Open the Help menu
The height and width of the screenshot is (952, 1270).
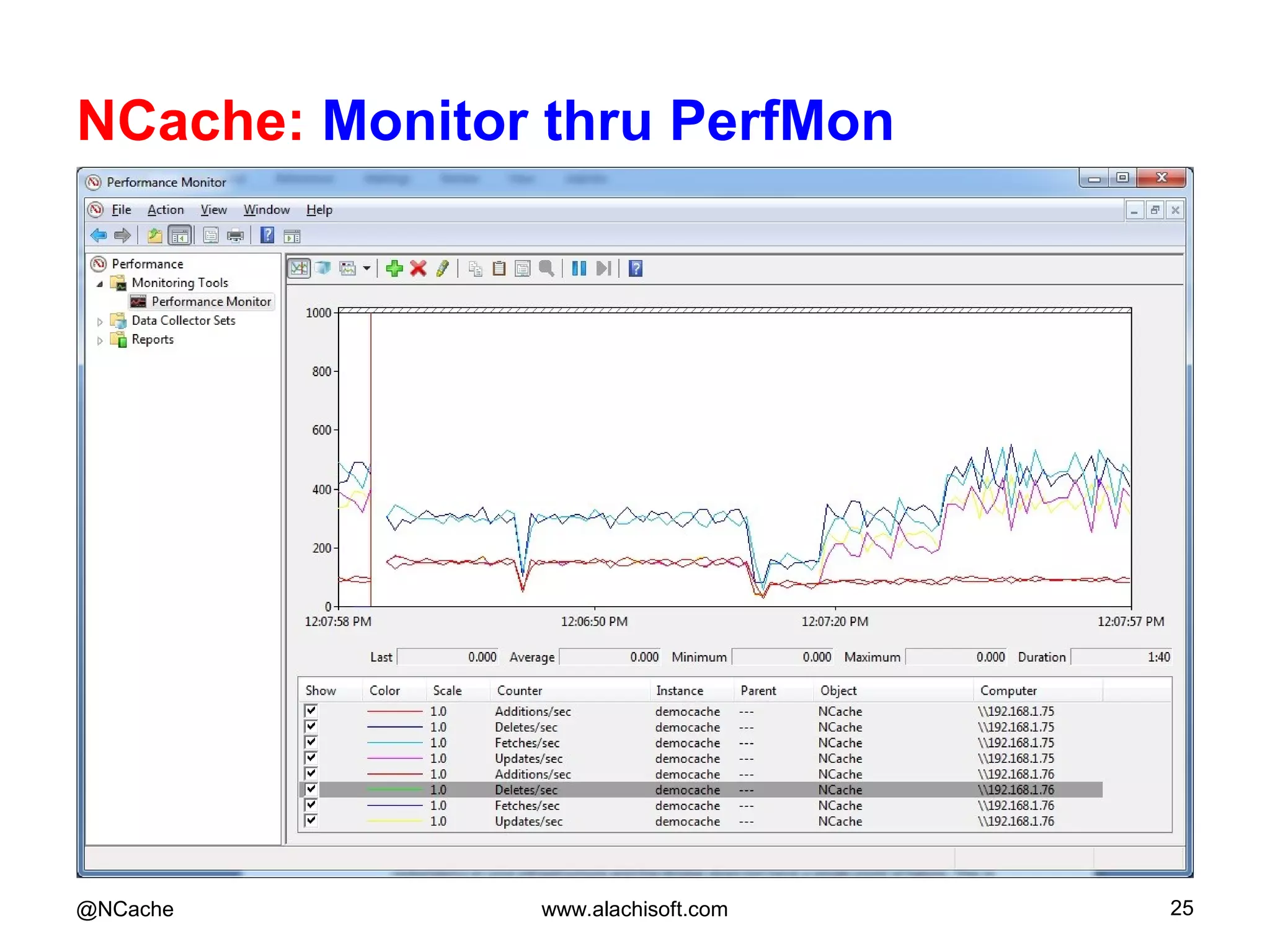point(319,210)
